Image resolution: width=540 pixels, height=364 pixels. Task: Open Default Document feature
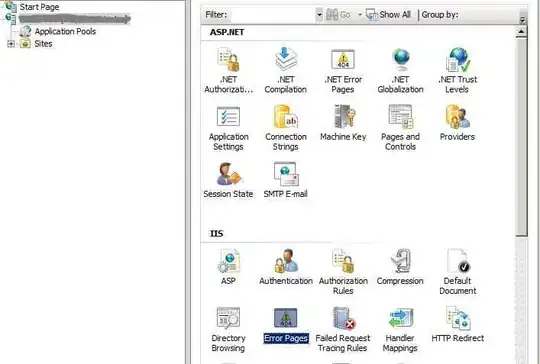click(457, 272)
